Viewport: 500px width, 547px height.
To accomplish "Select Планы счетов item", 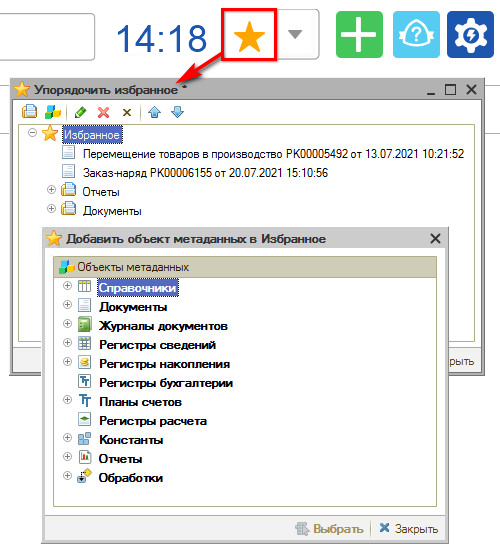I will point(140,402).
